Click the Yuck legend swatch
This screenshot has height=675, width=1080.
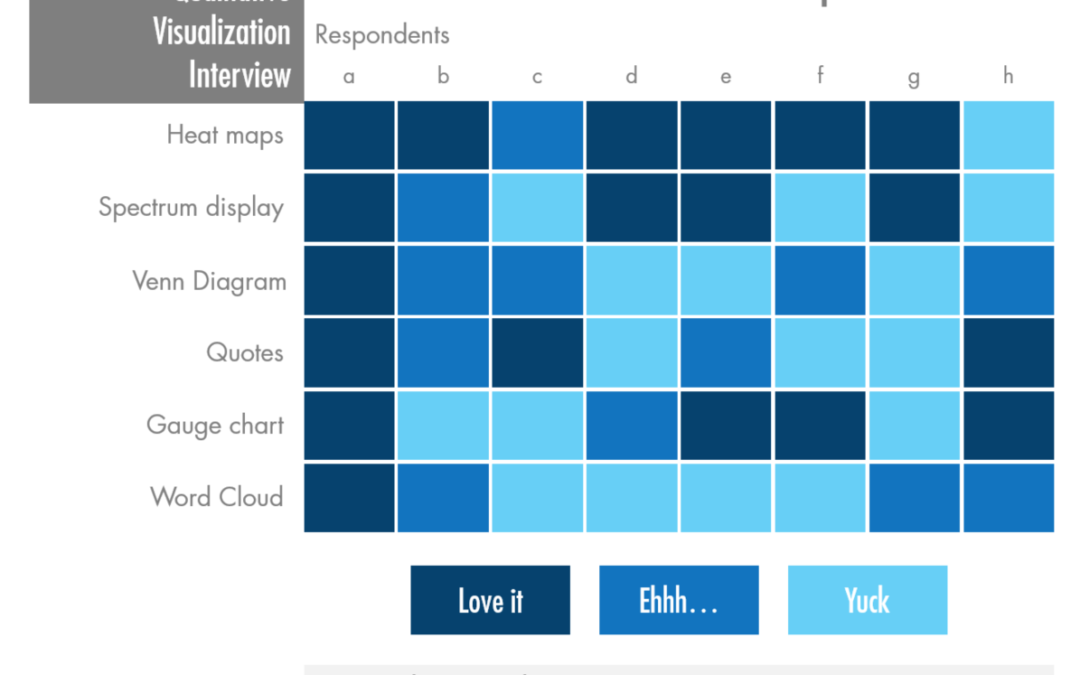[868, 600]
